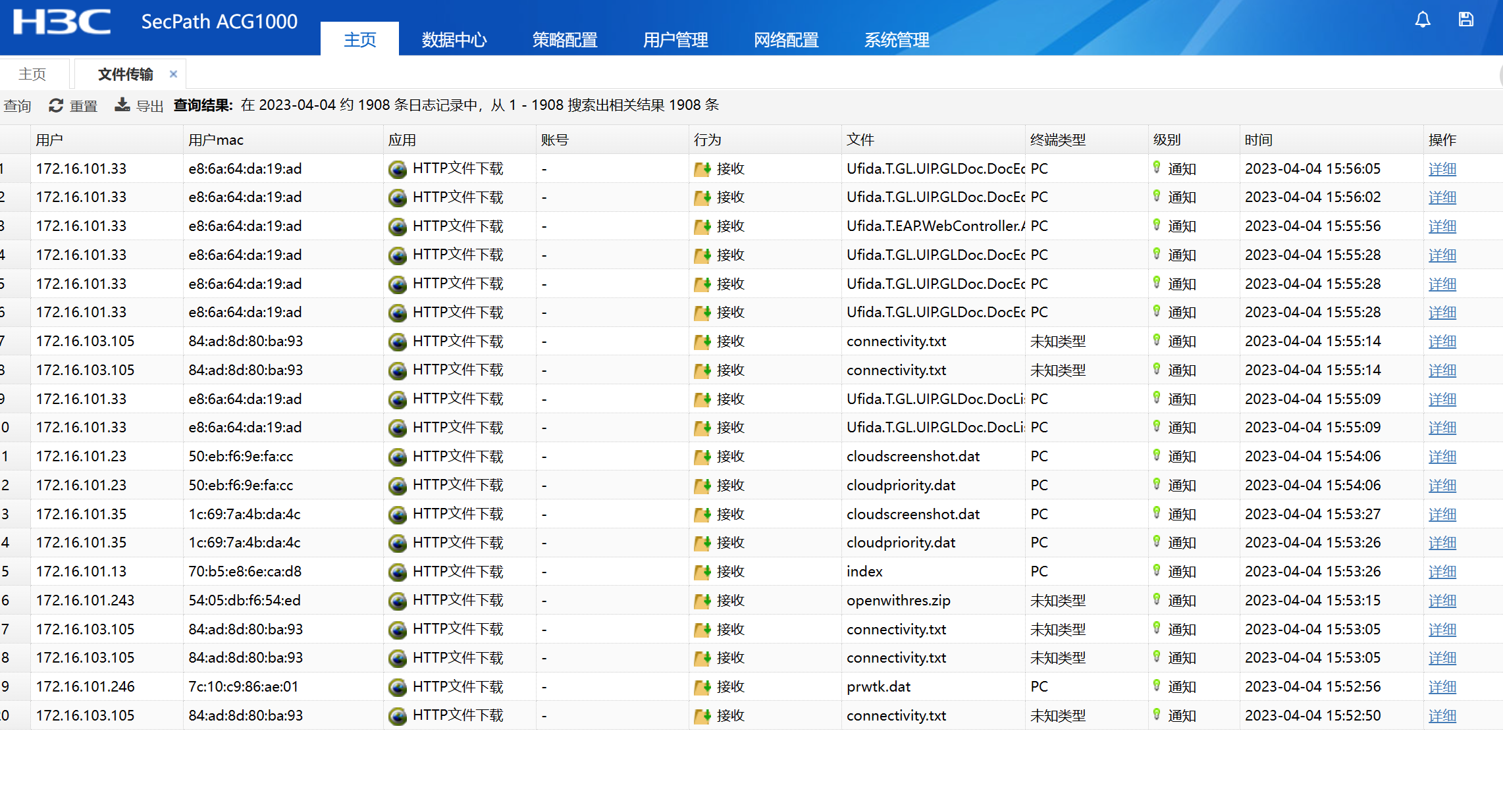Viewport: 1503px width, 812px height.
Task: Click the reset refresh icon
Action: [56, 105]
